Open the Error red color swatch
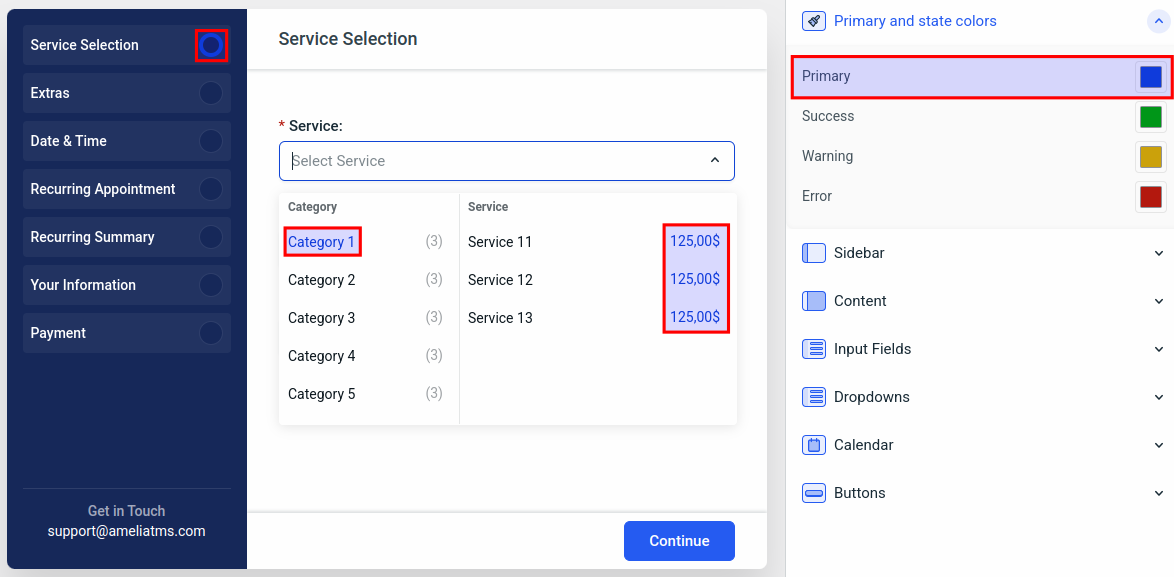This screenshot has height=577, width=1174. [x=1151, y=197]
